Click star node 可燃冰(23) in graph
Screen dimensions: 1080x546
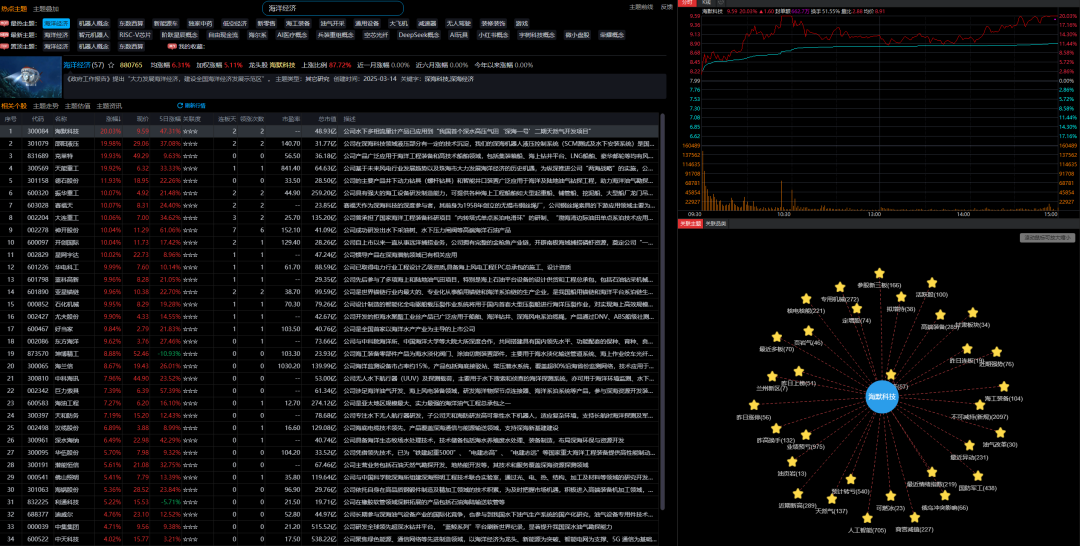click(x=890, y=496)
